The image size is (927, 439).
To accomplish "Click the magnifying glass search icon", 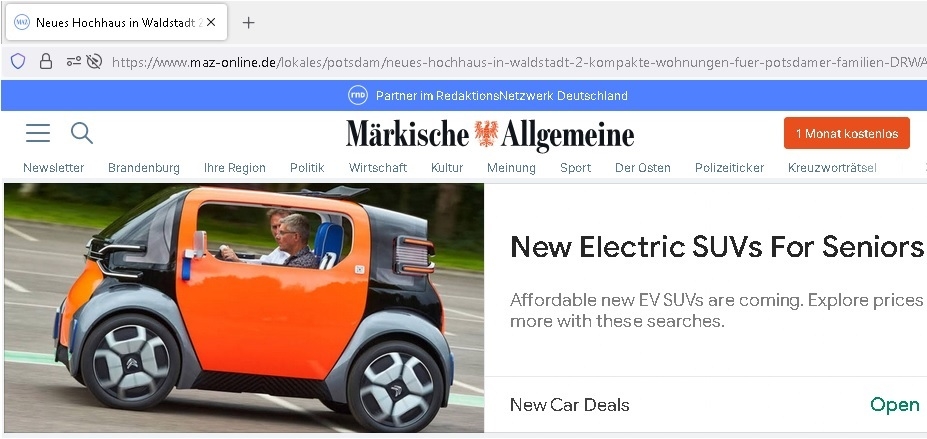I will [x=82, y=133].
